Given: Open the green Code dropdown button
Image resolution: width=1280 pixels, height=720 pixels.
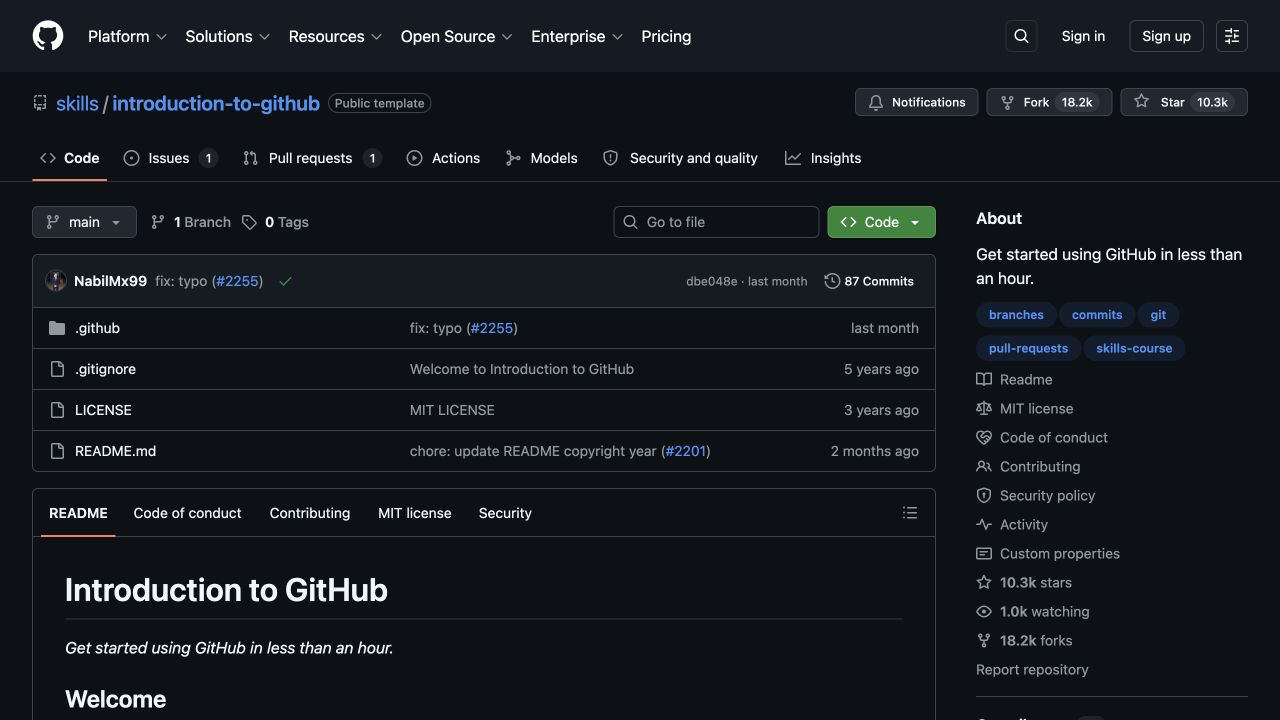Looking at the screenshot, I should (x=881, y=222).
